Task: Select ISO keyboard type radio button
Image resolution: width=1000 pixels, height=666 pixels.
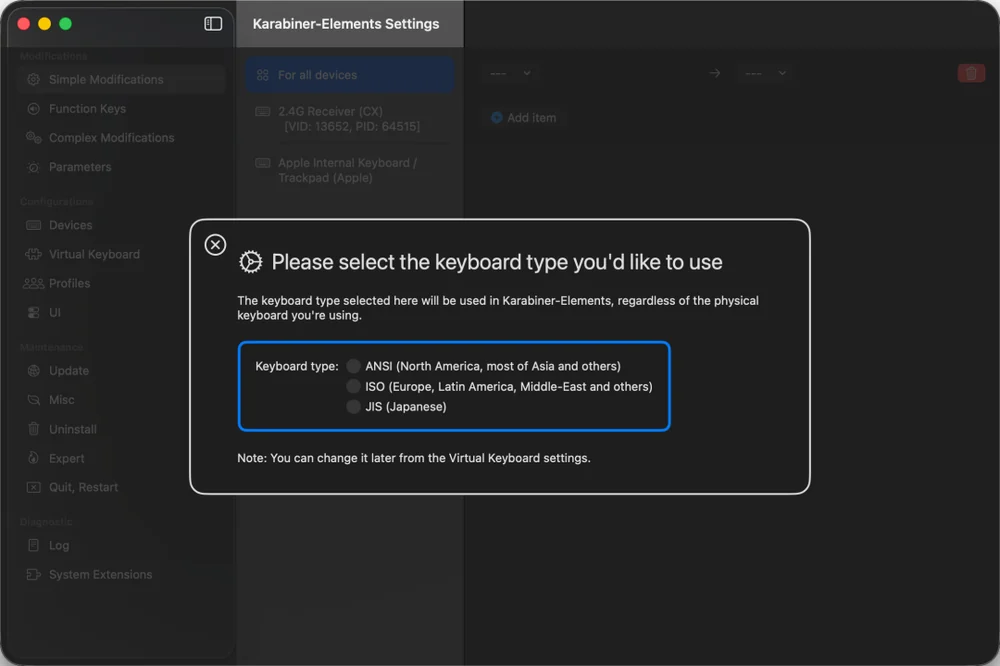Action: (x=353, y=387)
